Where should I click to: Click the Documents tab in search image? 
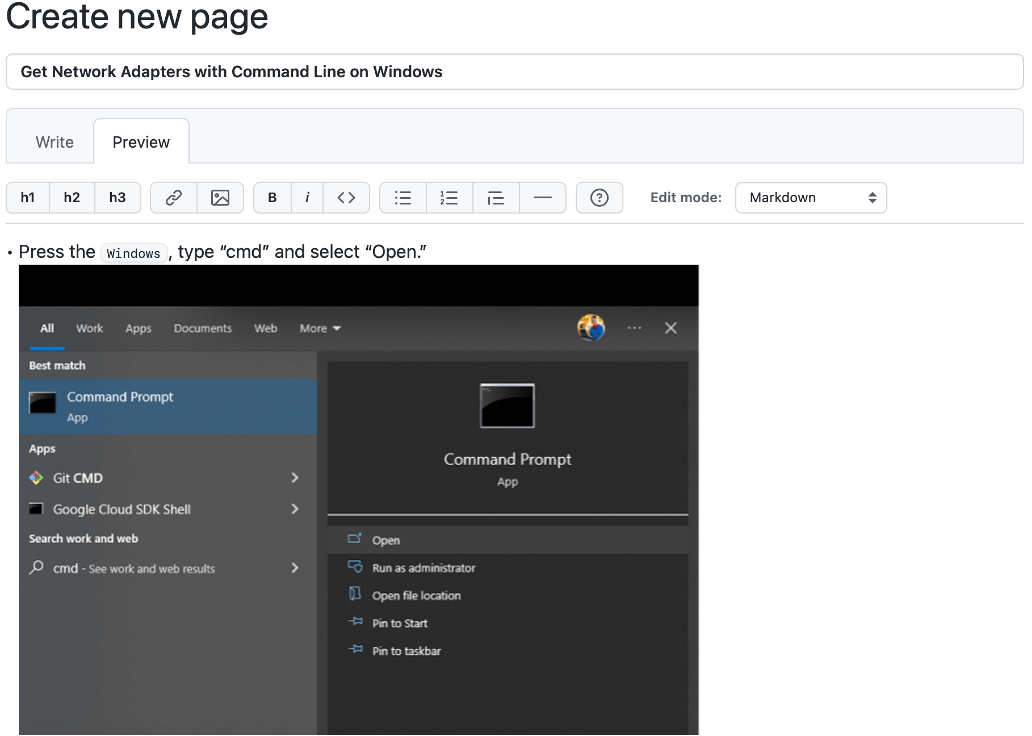[x=203, y=328]
